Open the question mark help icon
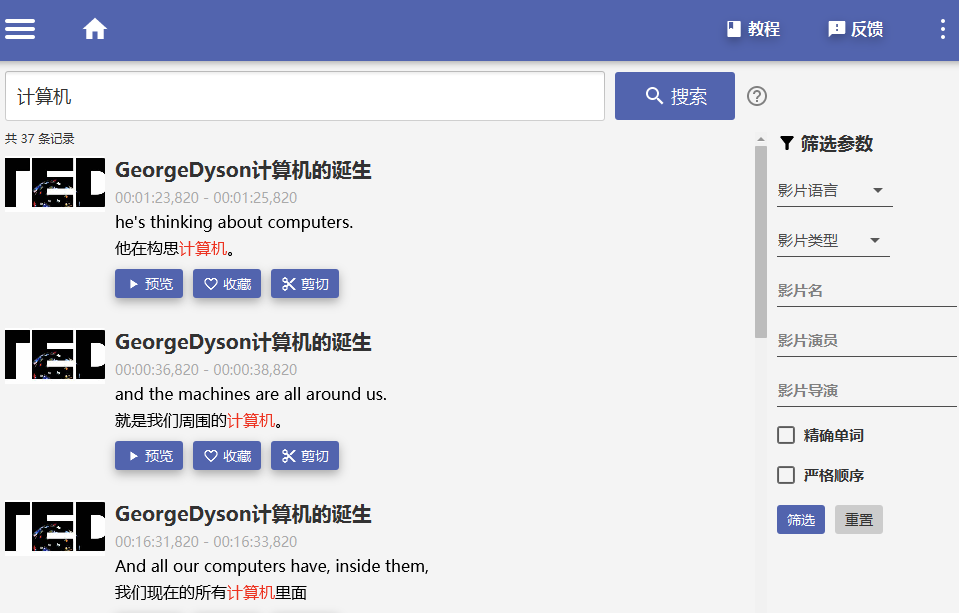The width and height of the screenshot is (959, 613). 757,96
